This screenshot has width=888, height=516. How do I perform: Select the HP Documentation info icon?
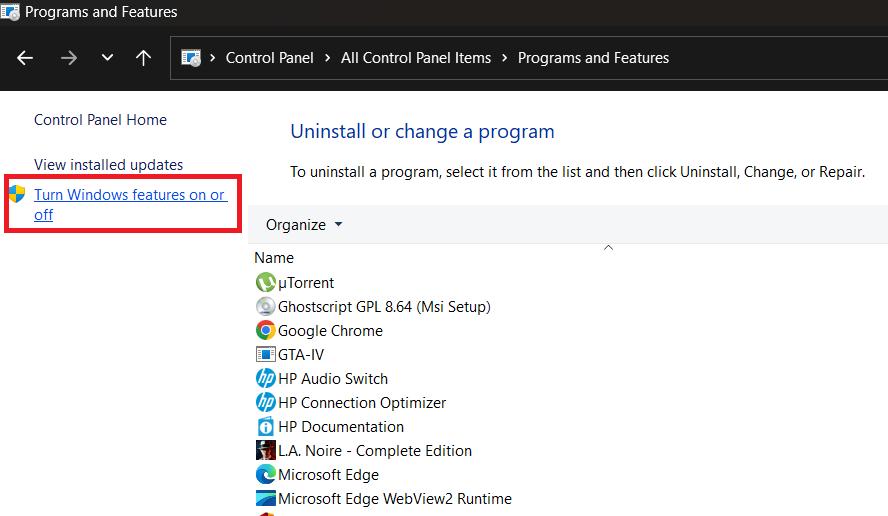pos(265,427)
